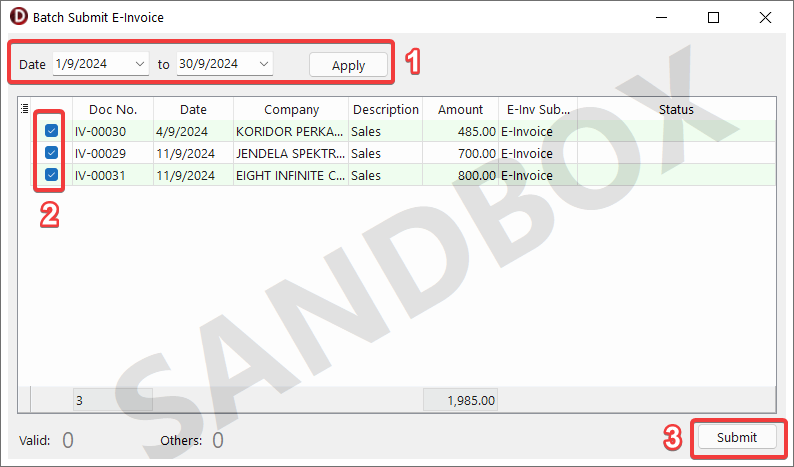Deselect the IV-00031 row checkbox
Image resolution: width=794 pixels, height=467 pixels.
51,175
